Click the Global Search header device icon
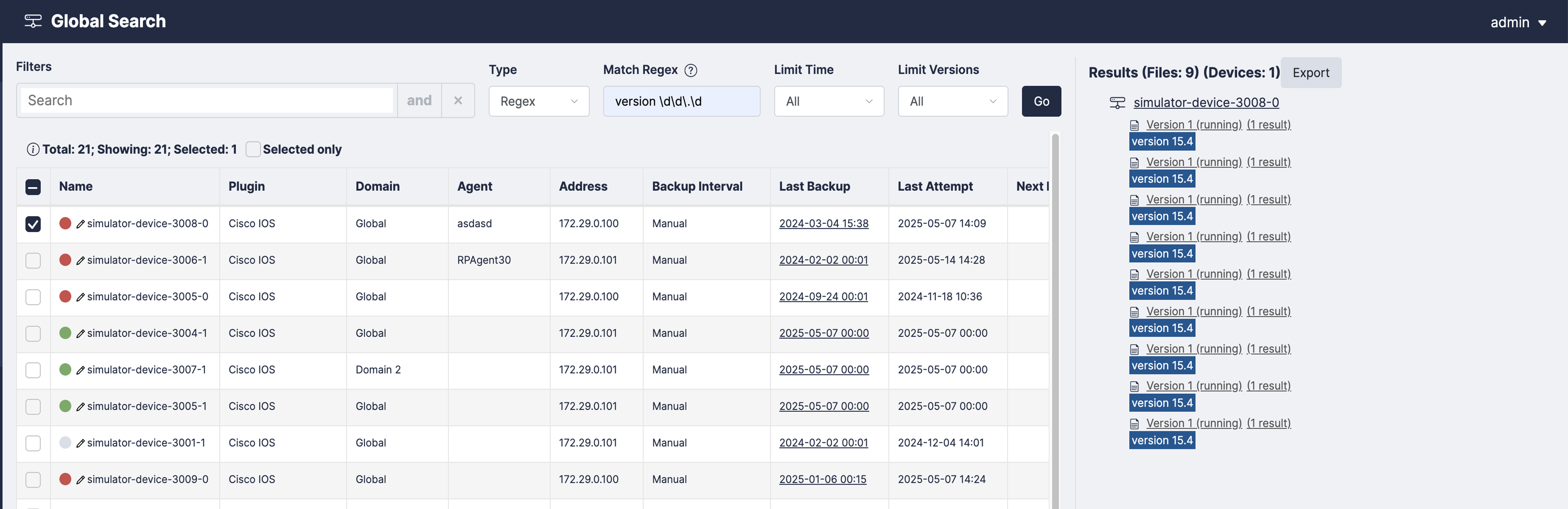 (x=33, y=21)
